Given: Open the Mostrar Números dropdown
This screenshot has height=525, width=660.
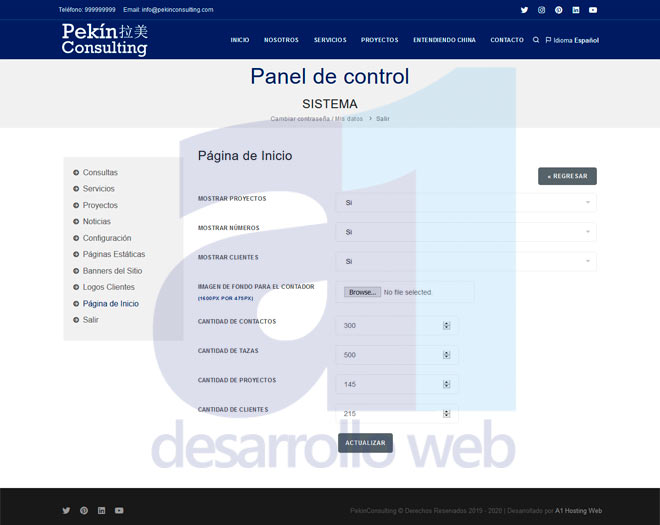Looking at the screenshot, I should [x=465, y=232].
